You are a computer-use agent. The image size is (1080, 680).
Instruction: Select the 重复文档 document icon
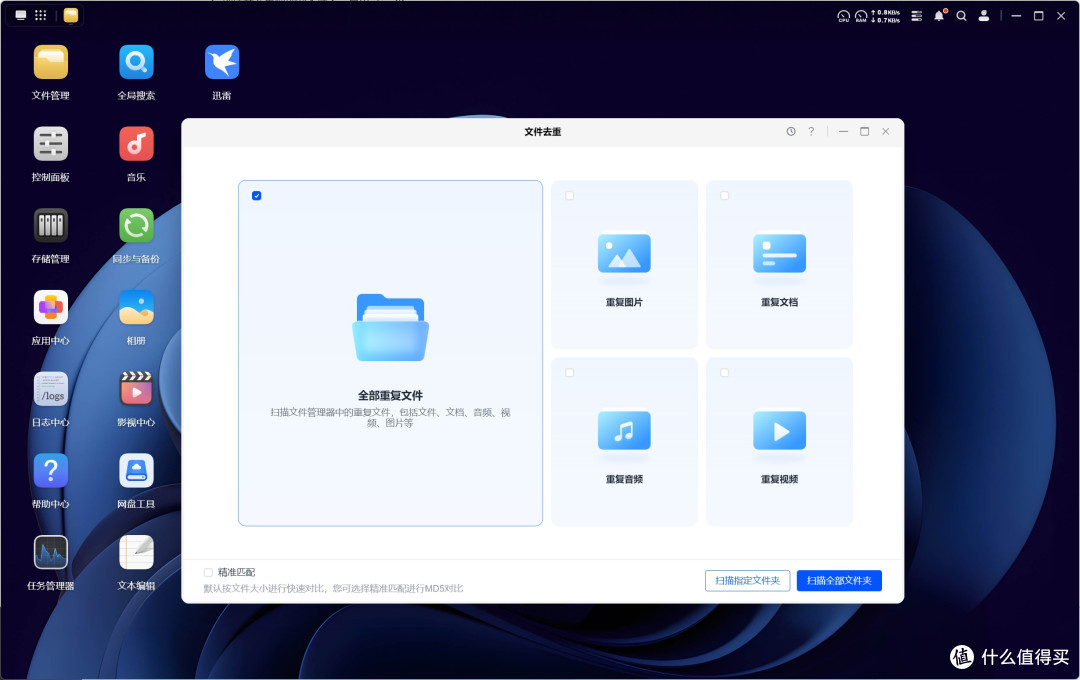779,254
